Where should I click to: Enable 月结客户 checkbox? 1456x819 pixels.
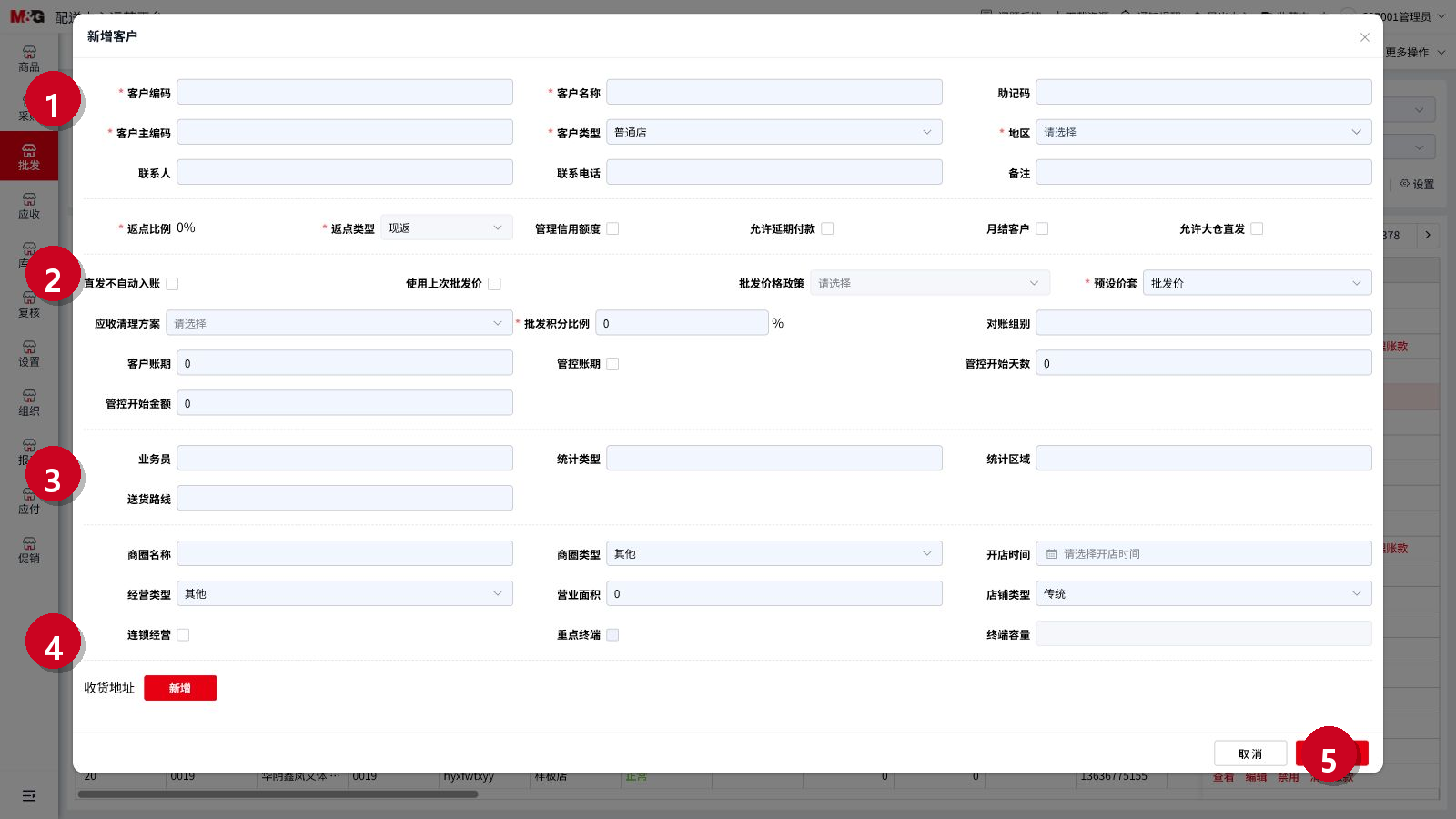1042,228
